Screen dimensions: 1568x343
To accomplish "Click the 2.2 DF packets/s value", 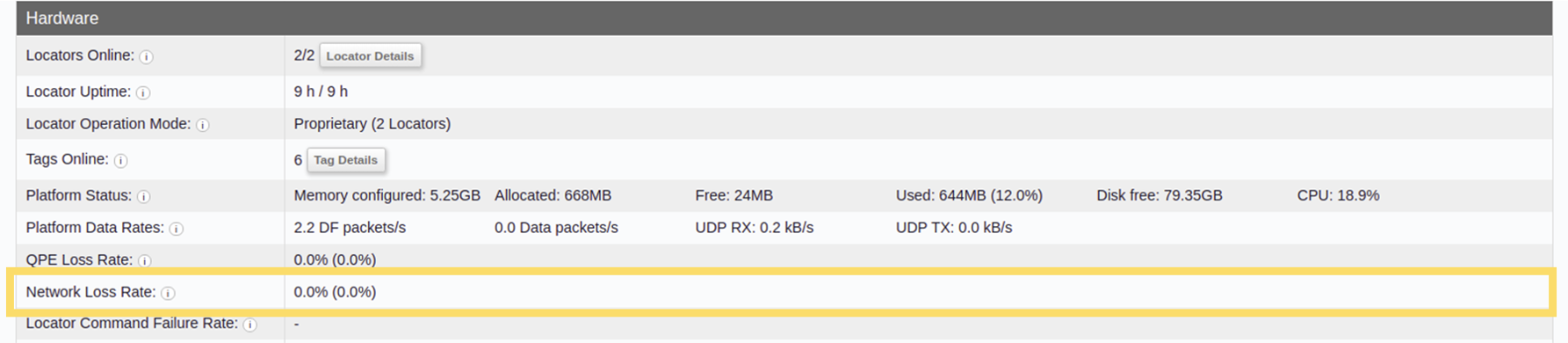I will pos(350,228).
